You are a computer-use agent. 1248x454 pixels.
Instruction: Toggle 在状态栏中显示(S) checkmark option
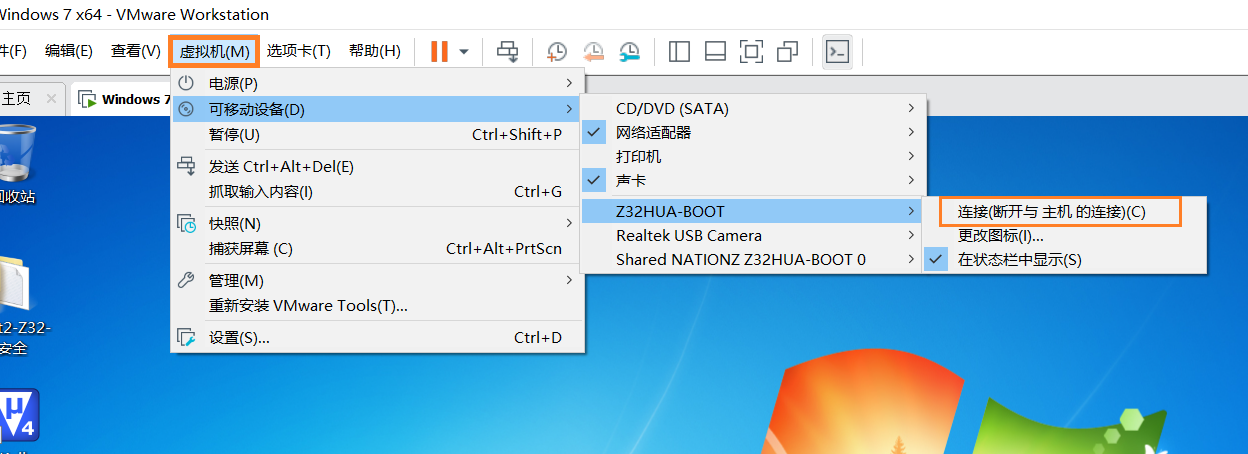pos(1063,260)
